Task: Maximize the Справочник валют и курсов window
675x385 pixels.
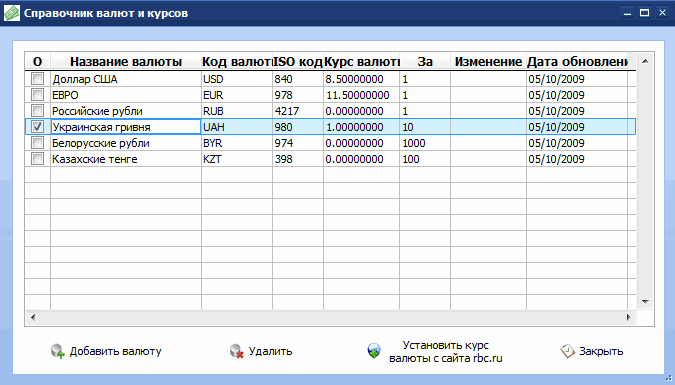Action: (644, 13)
